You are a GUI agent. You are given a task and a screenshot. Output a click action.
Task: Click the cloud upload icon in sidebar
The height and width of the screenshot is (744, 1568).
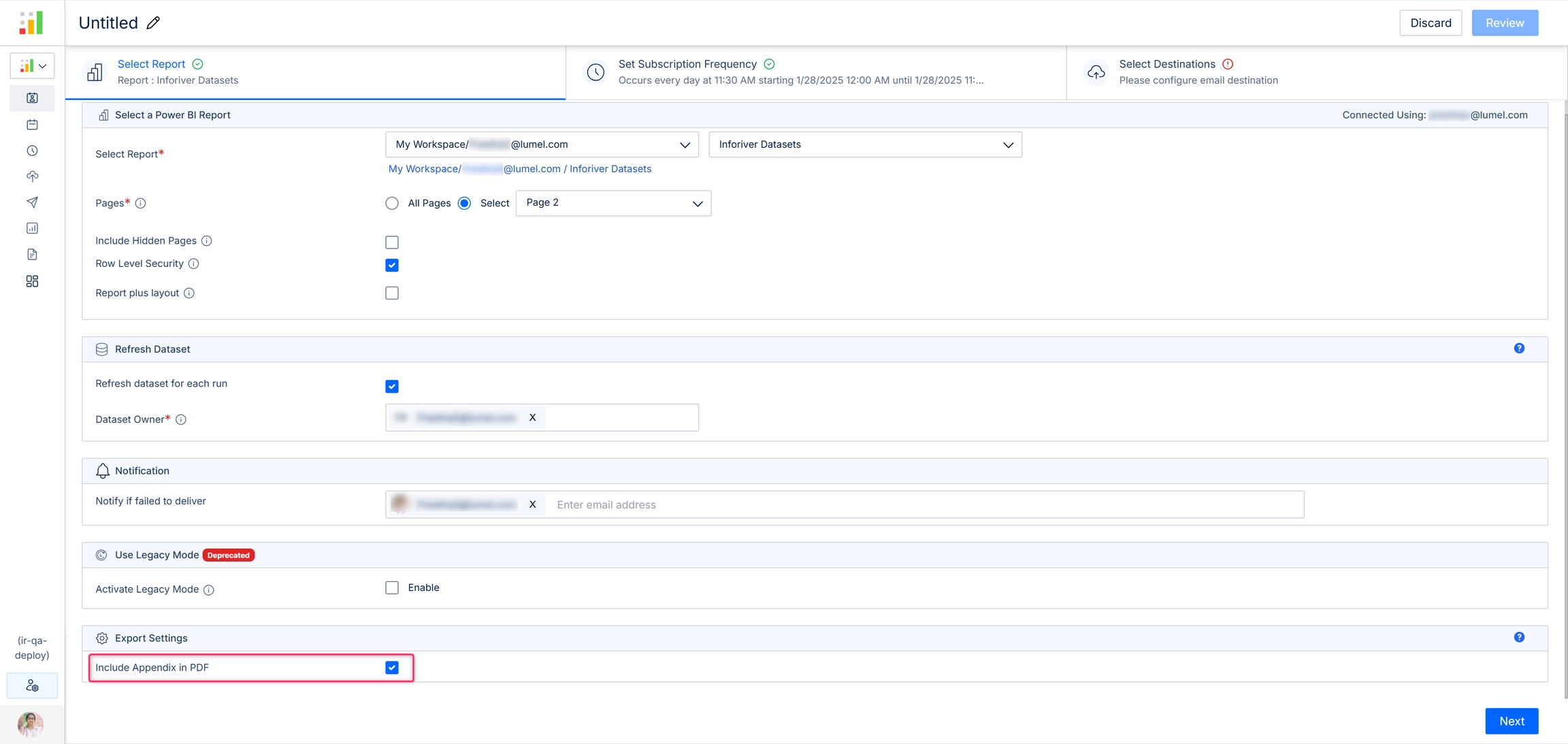click(32, 176)
